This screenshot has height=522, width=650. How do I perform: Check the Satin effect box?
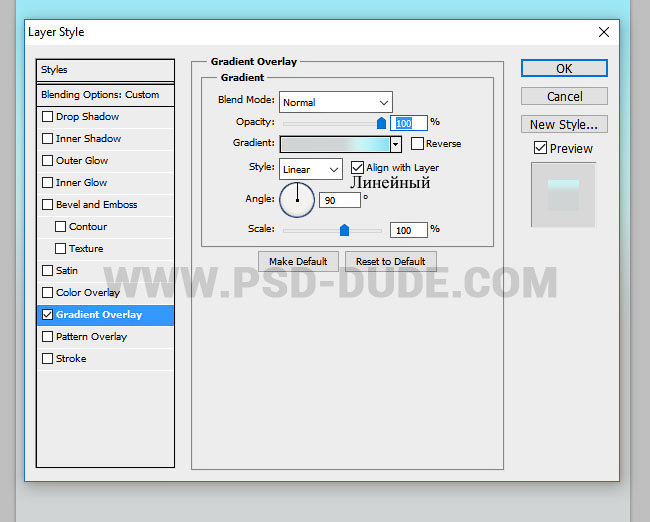(47, 270)
